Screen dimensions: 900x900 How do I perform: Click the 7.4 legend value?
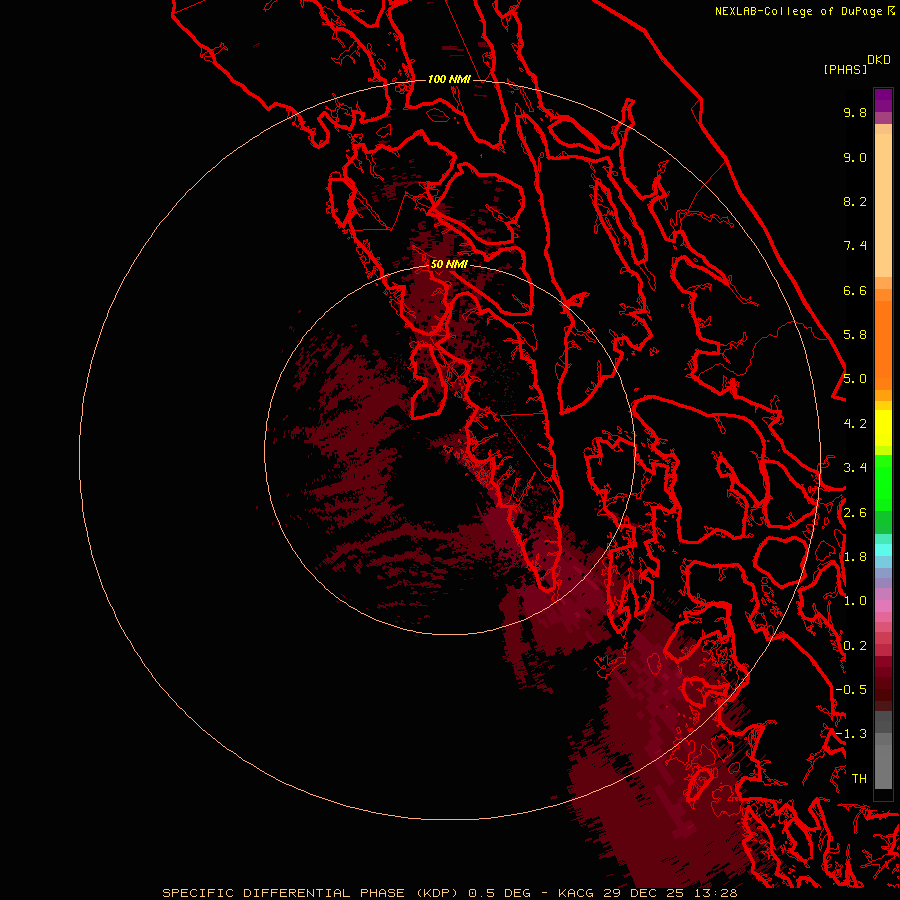[x=855, y=246]
